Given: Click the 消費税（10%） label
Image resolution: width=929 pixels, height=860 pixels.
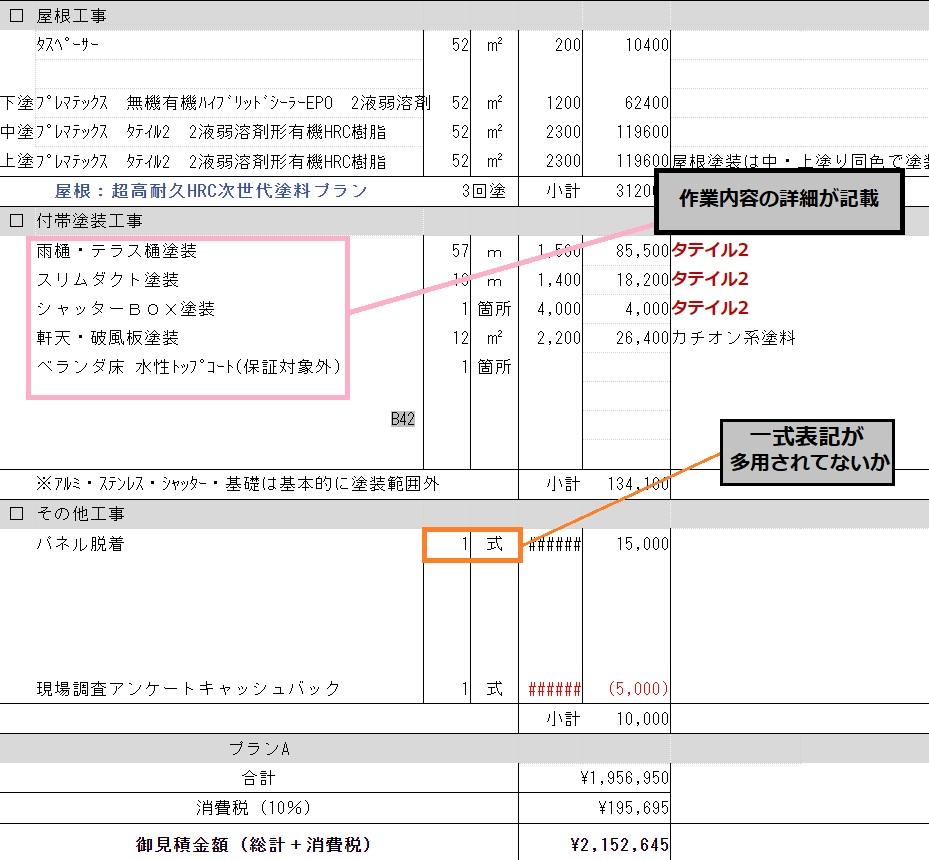Looking at the screenshot, I should tap(254, 807).
